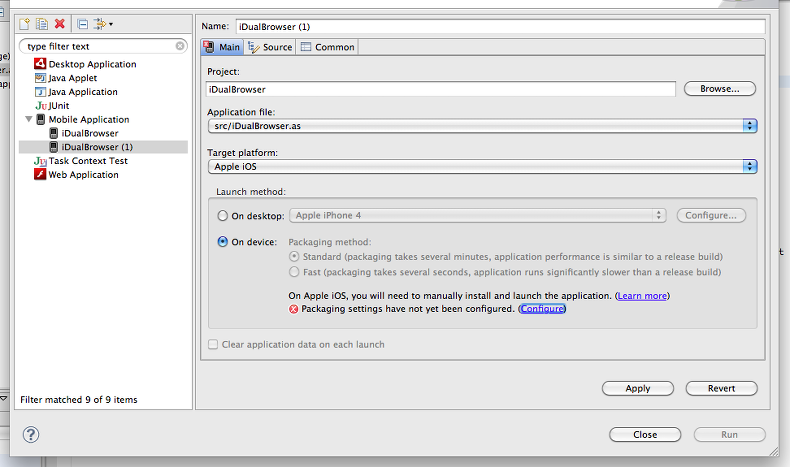Open the Target platform dropdown
The image size is (790, 467).
pos(483,166)
